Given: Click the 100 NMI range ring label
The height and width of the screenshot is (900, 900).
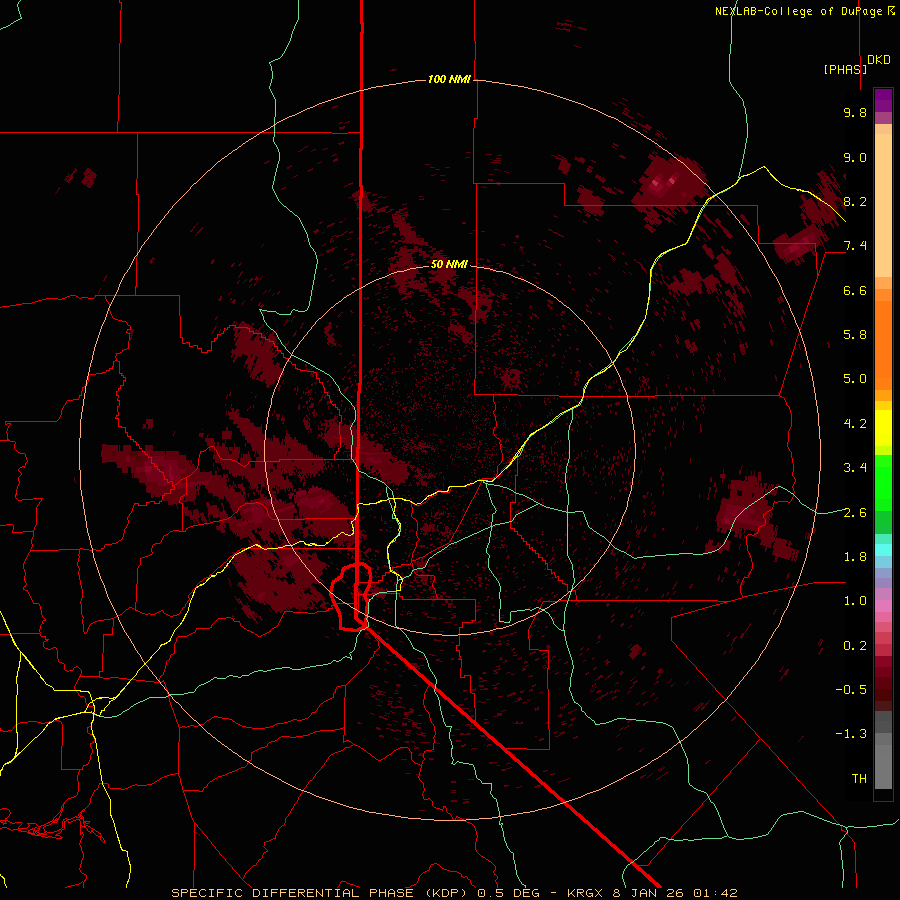Looking at the screenshot, I should pyautogui.click(x=449, y=79).
